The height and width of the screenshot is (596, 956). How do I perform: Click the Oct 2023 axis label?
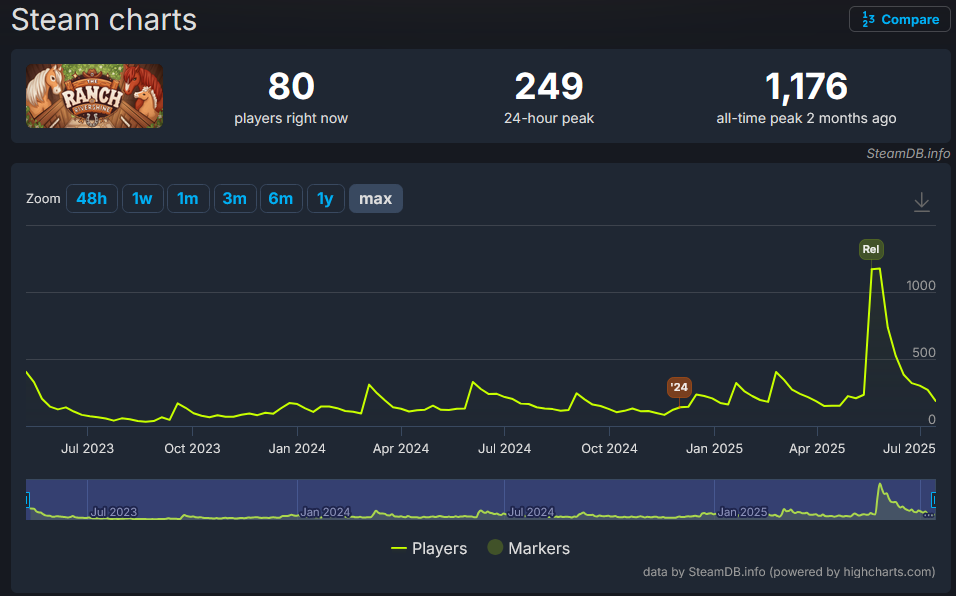point(192,449)
